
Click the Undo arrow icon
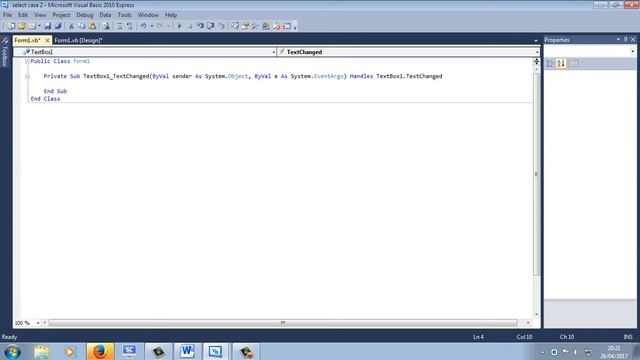click(x=143, y=26)
